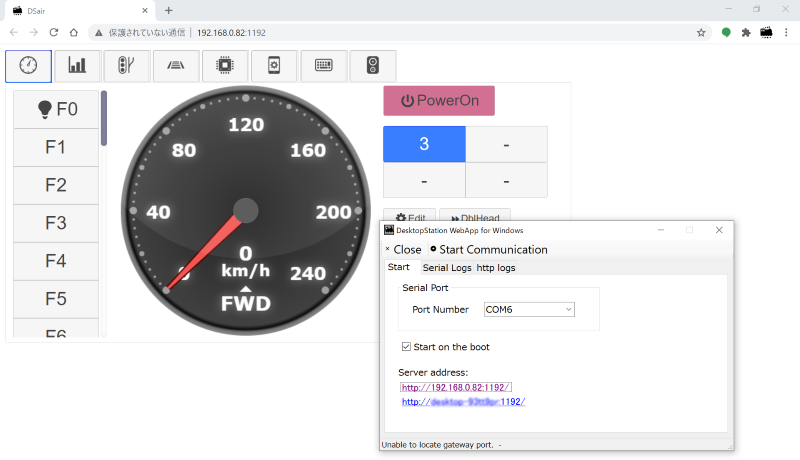This screenshot has width=800, height=460.
Task: Select locomotive slot 3
Action: click(x=424, y=144)
